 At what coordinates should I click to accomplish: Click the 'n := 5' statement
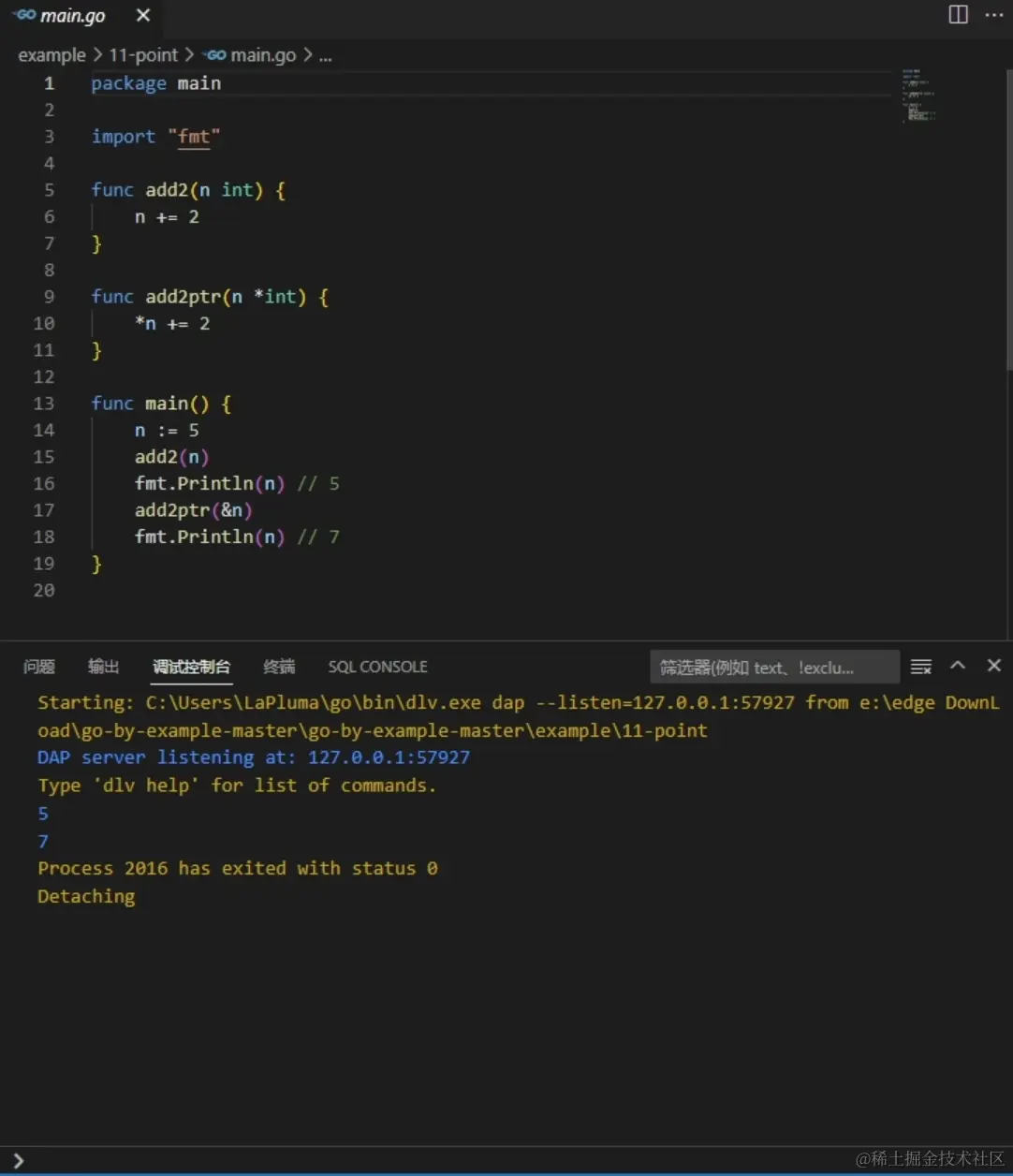coord(167,431)
